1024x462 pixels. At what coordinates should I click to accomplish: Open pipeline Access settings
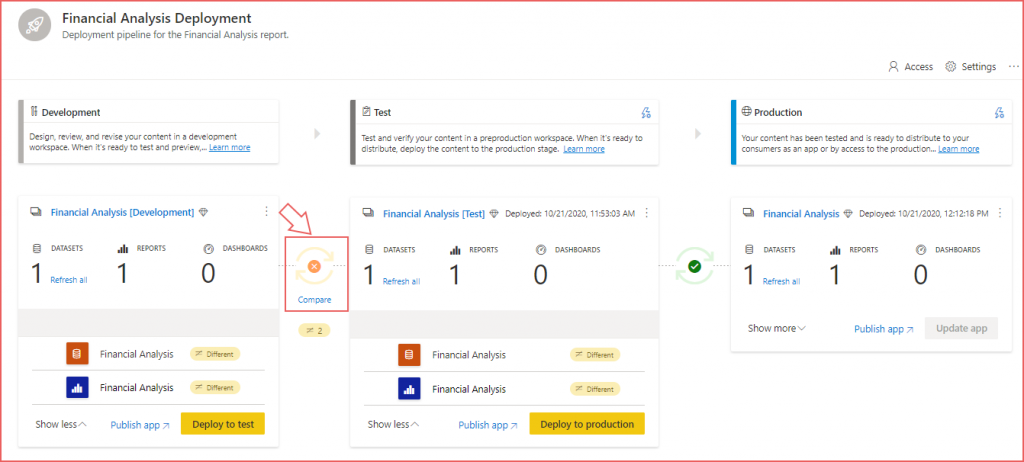coord(910,67)
